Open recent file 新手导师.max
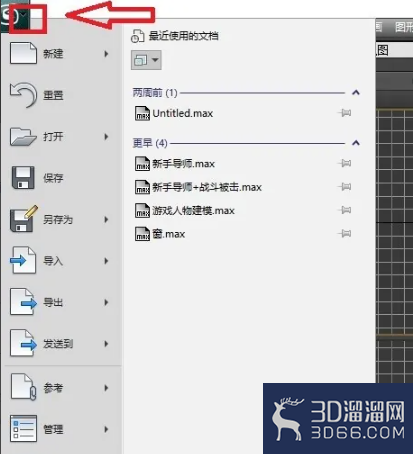Screen dimensions: 413x454 [183, 164]
